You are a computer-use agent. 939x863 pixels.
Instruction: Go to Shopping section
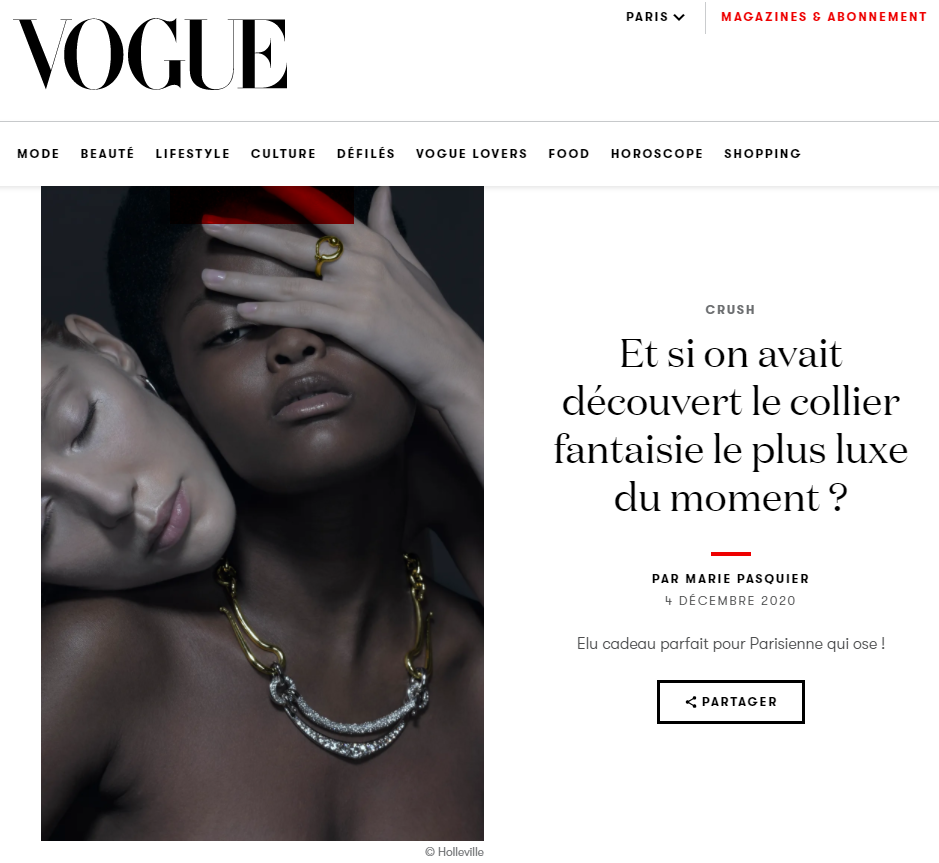tap(762, 154)
